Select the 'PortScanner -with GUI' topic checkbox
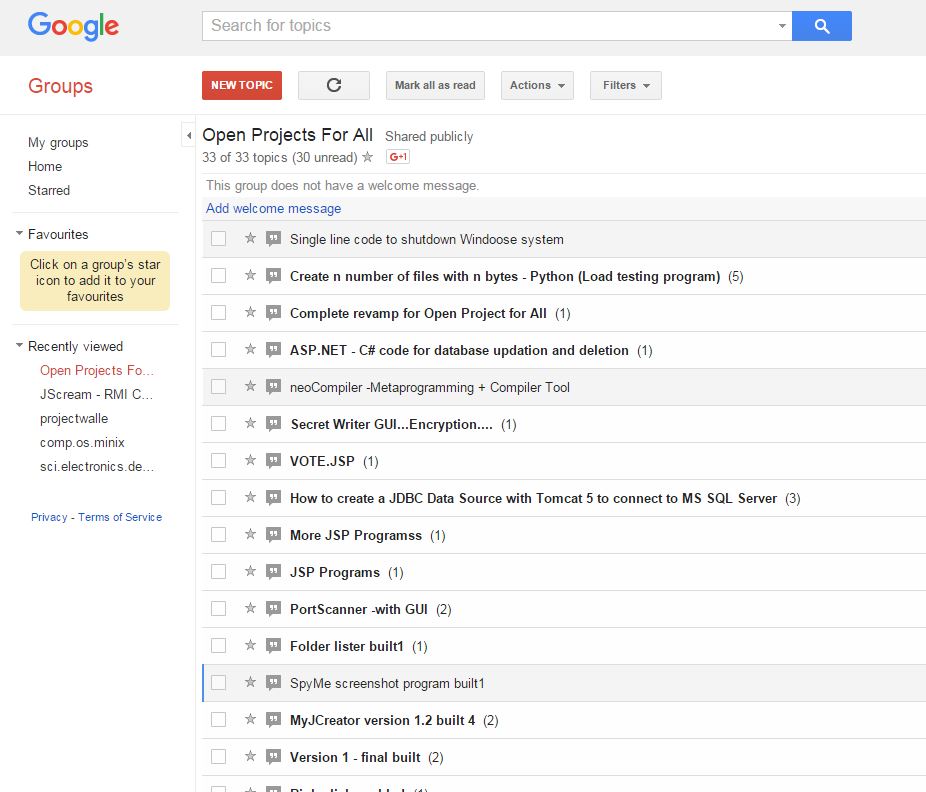The image size is (926, 792). (219, 609)
